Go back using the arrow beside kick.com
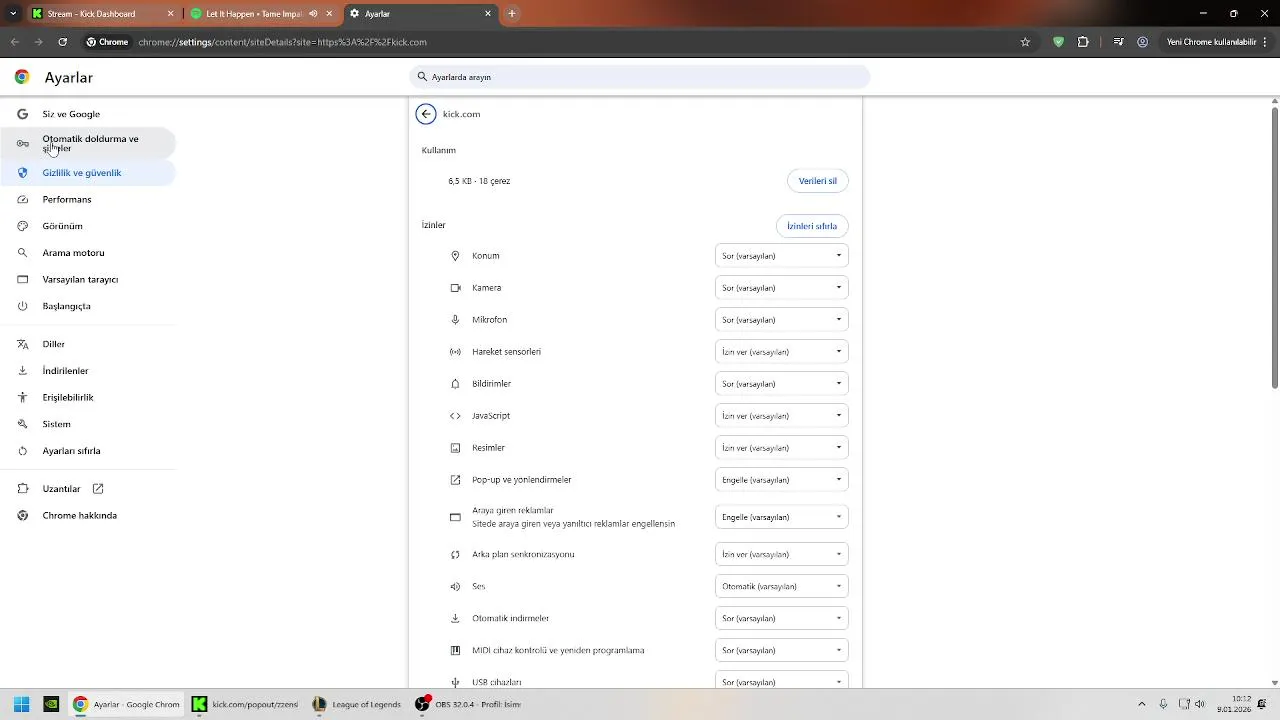Image resolution: width=1280 pixels, height=720 pixels. (426, 114)
